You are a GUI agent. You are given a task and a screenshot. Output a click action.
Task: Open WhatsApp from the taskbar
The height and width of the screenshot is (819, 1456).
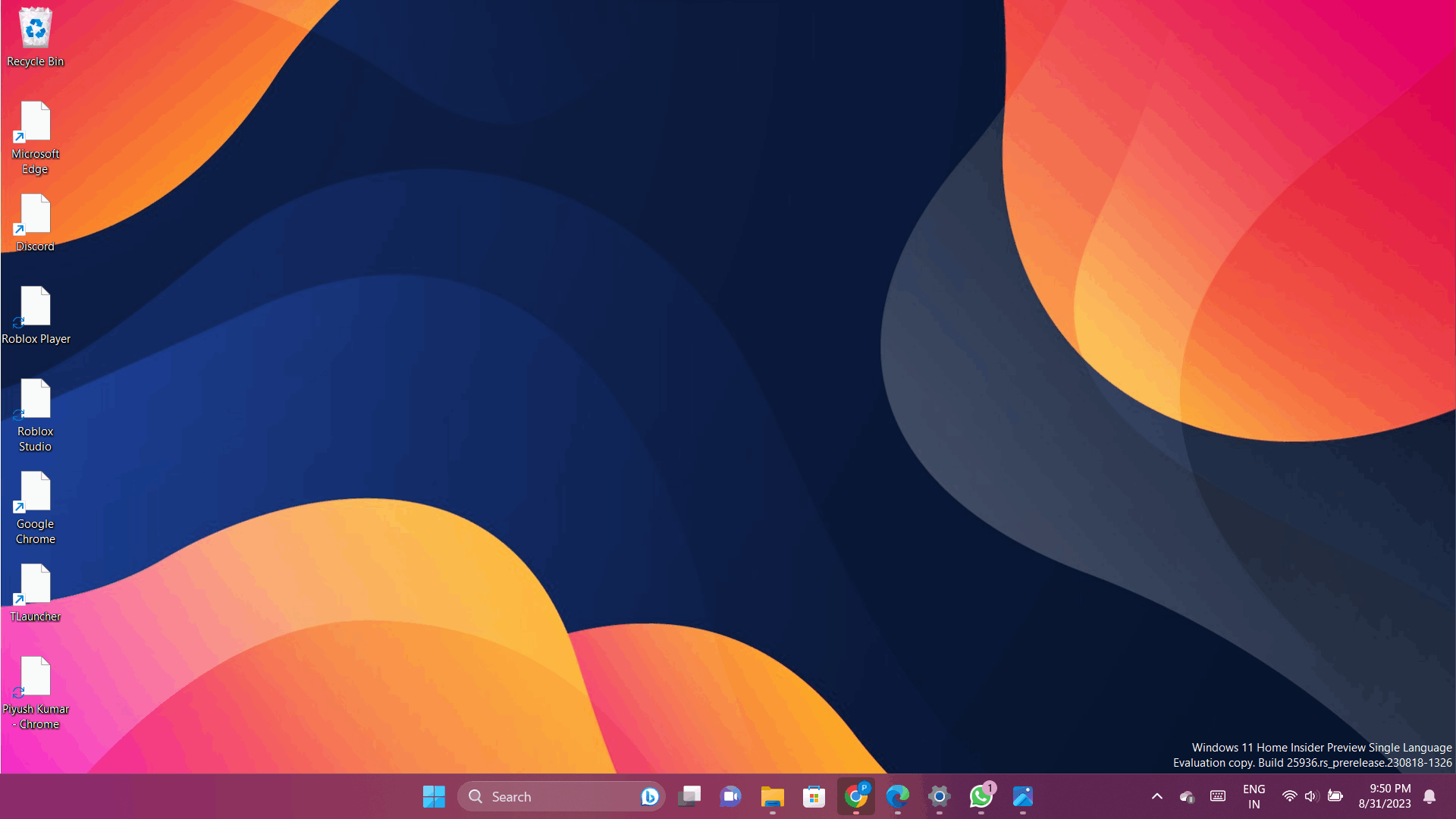[981, 796]
